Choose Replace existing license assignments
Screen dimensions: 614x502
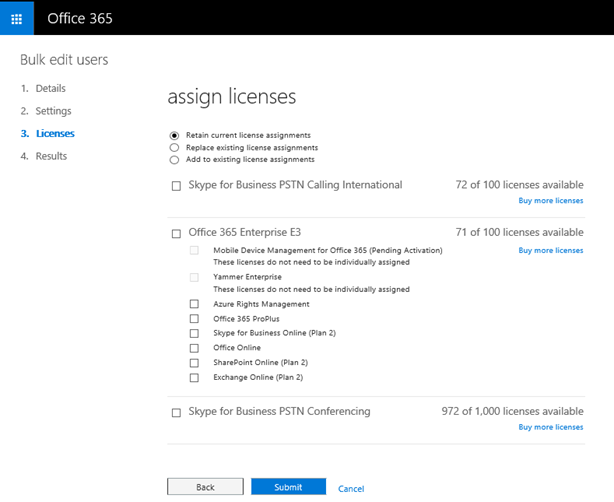click(174, 148)
